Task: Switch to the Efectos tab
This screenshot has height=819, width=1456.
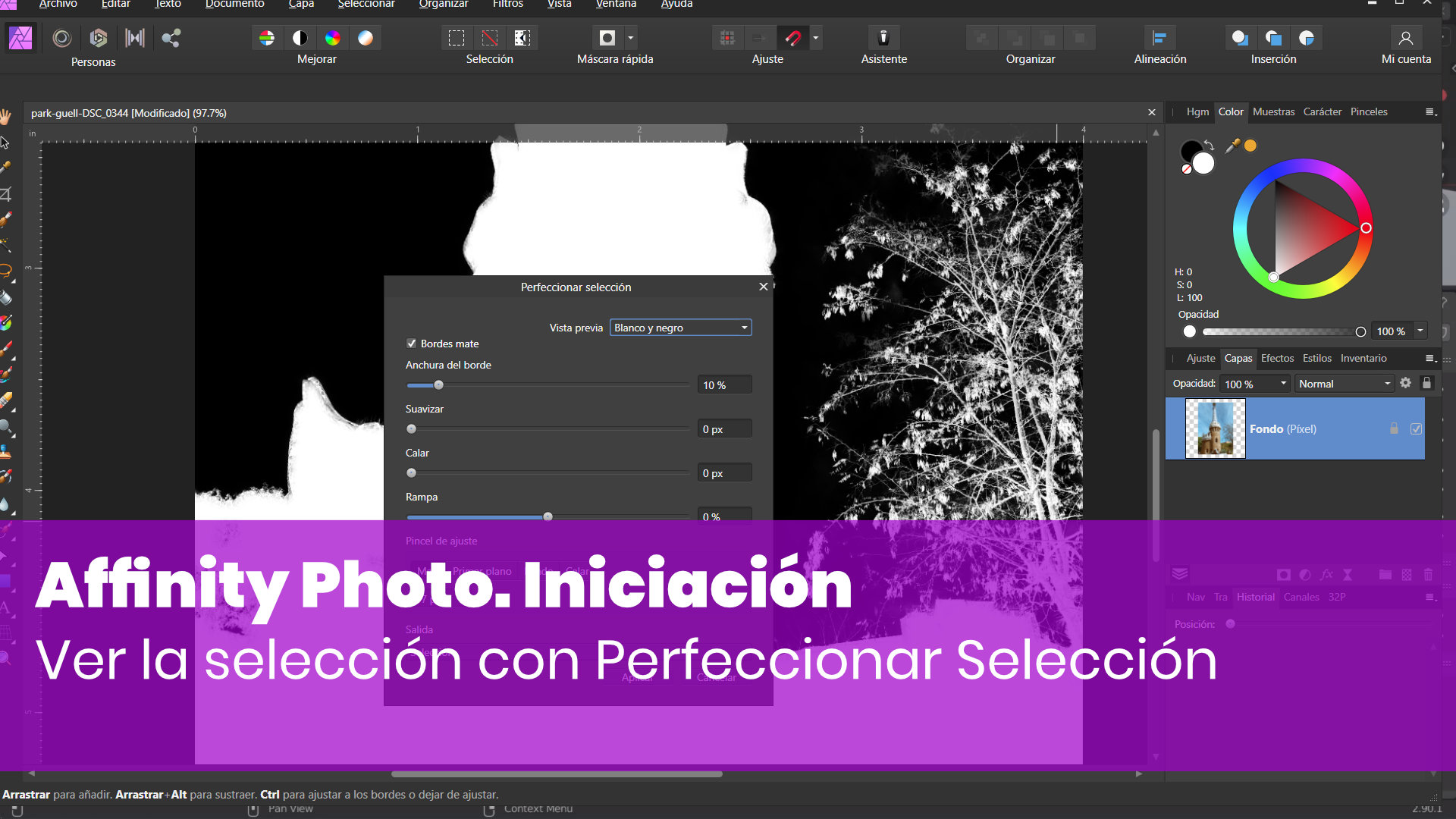Action: 1277,358
